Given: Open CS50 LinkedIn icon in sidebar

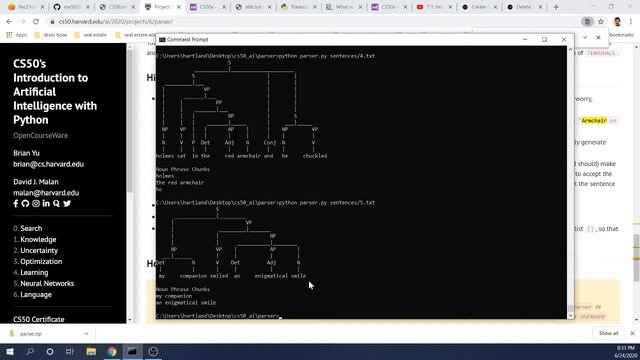Looking at the screenshot, I should pos(46,203).
